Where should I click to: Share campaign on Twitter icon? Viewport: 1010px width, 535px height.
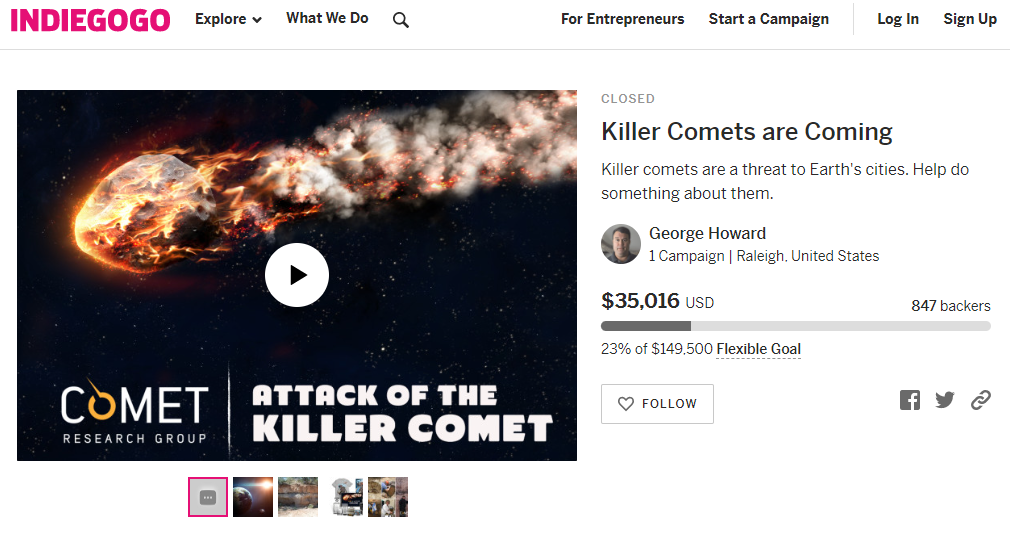945,400
